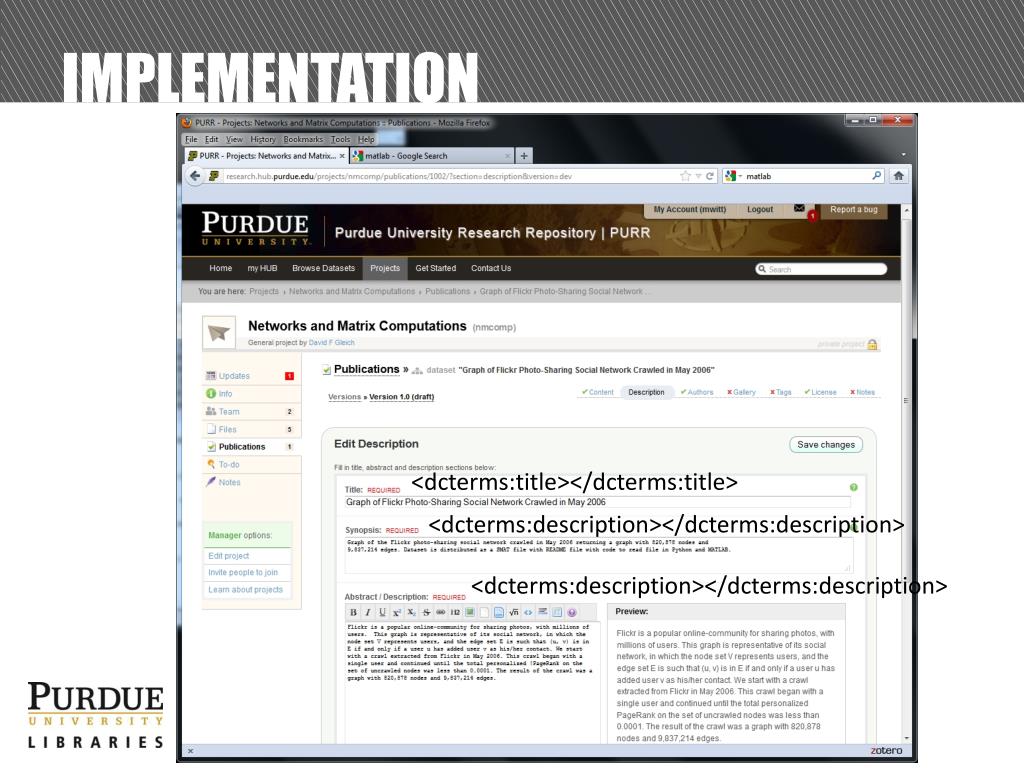This screenshot has height=768, width=1024.
Task: Insert a table using the table icon
Action: point(557,613)
